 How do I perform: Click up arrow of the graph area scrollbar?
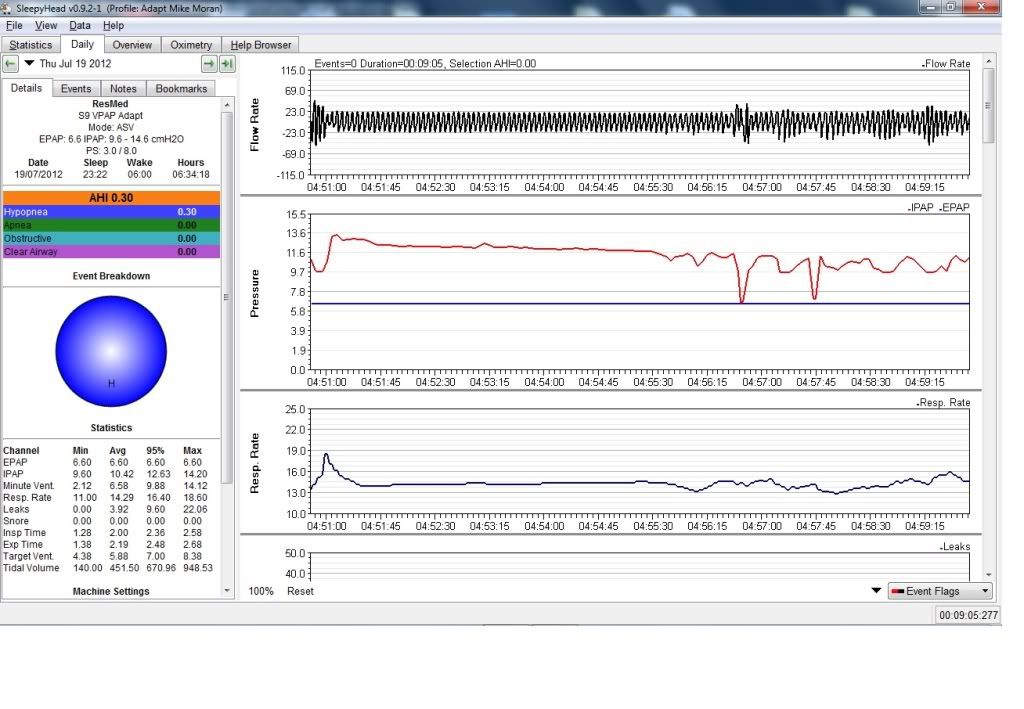pyautogui.click(x=989, y=61)
